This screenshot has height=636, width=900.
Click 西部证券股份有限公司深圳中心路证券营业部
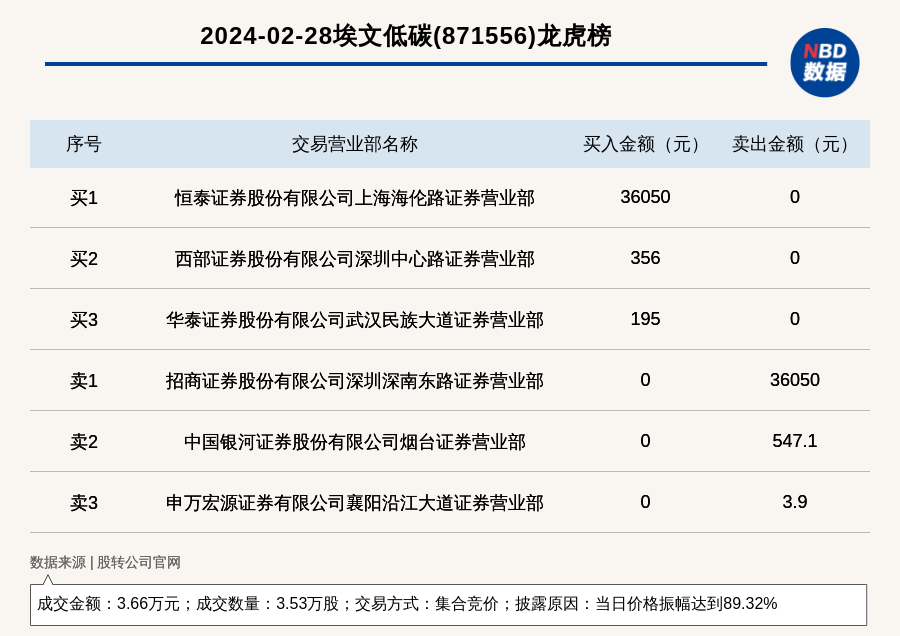coord(355,259)
